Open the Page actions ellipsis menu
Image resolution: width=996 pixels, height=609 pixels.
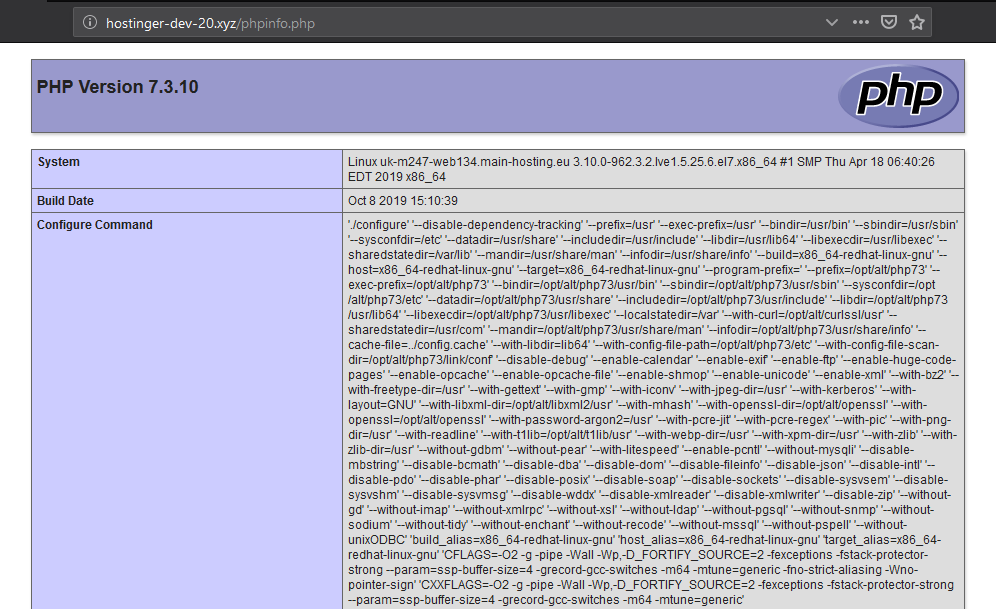coord(860,23)
